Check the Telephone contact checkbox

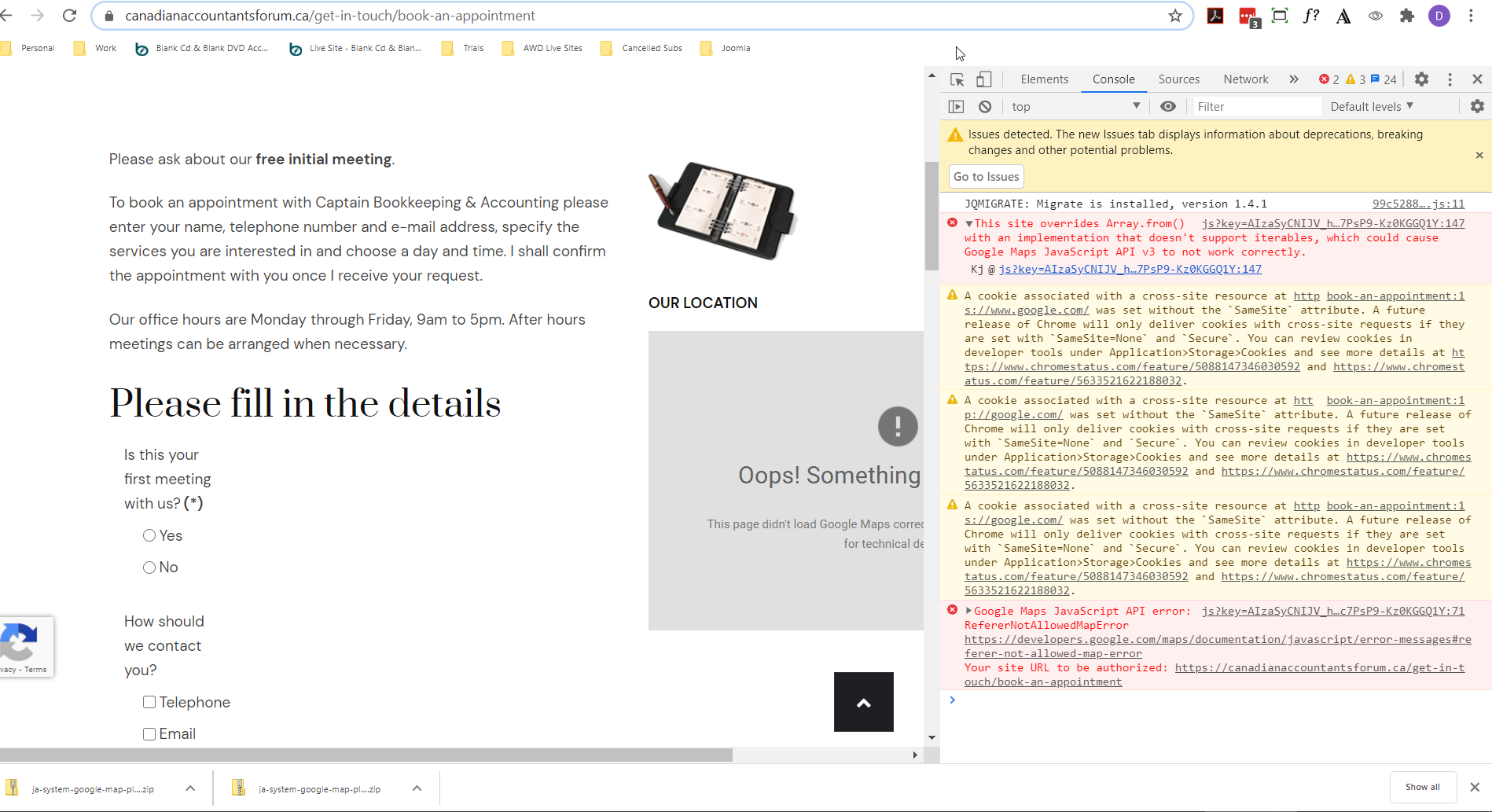pos(149,702)
